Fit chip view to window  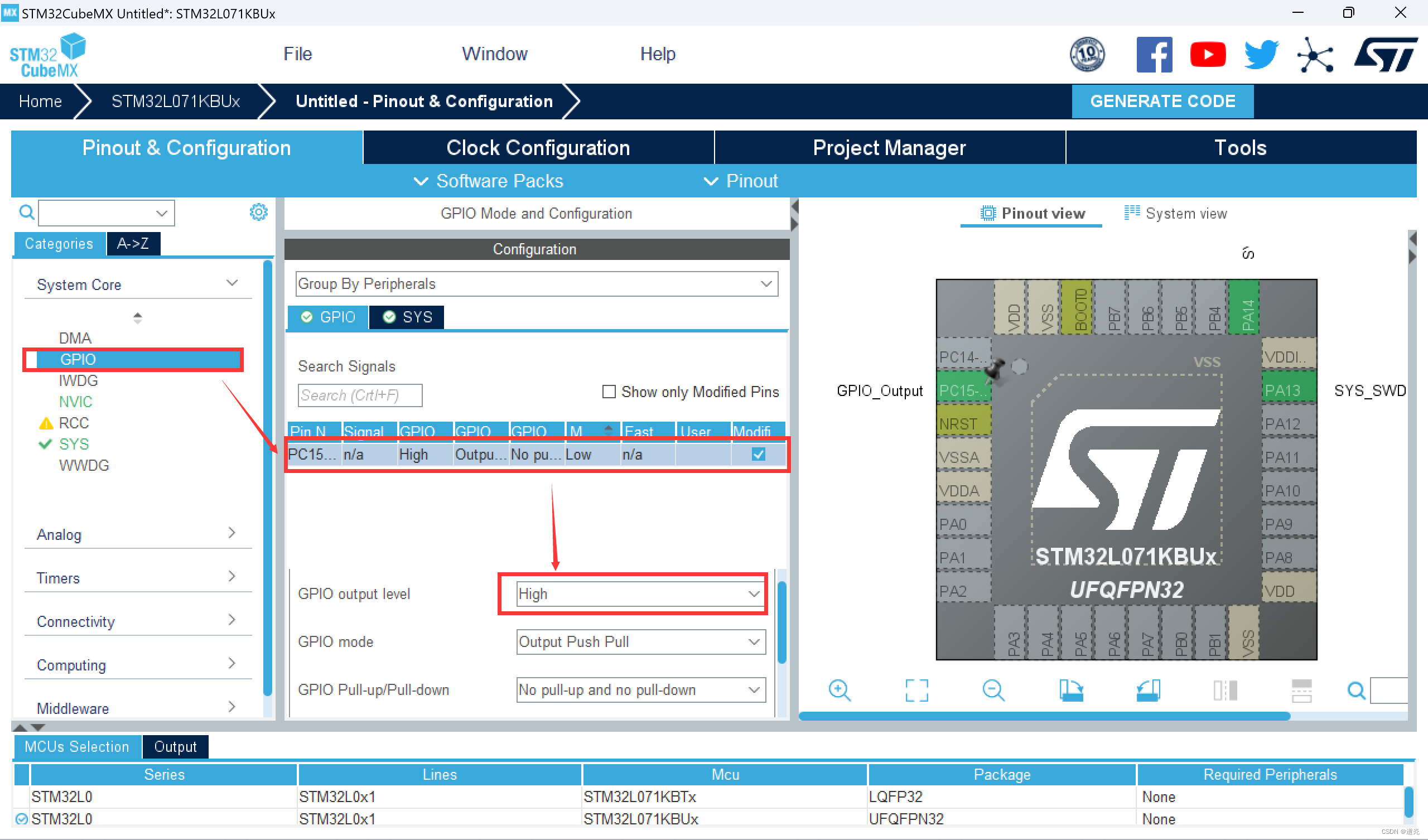pyautogui.click(x=916, y=691)
